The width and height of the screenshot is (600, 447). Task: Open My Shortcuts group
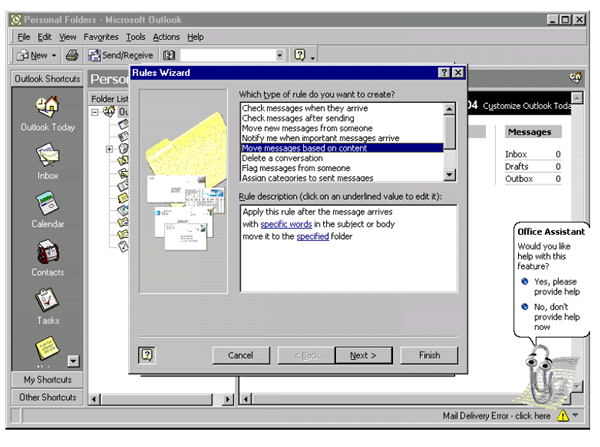pyautogui.click(x=47, y=380)
